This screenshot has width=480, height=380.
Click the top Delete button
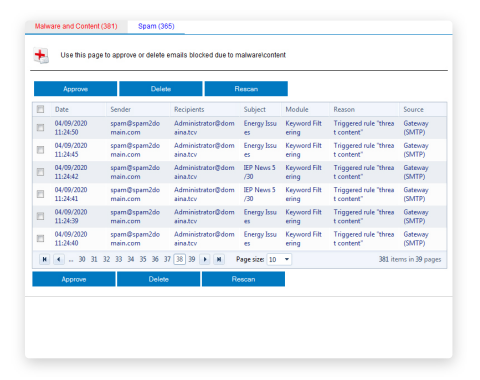(161, 89)
